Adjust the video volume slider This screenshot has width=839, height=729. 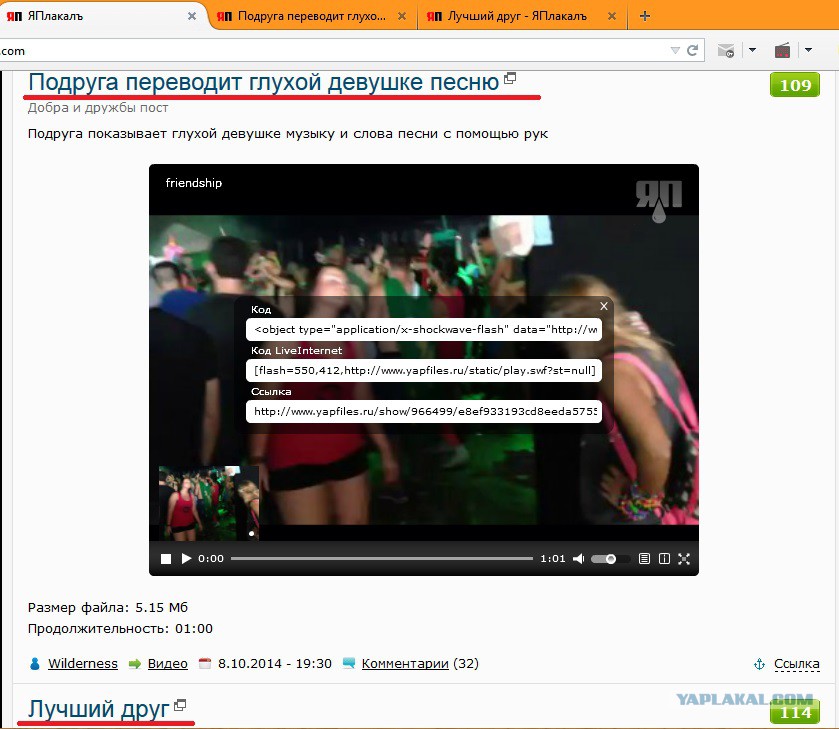(x=604, y=559)
